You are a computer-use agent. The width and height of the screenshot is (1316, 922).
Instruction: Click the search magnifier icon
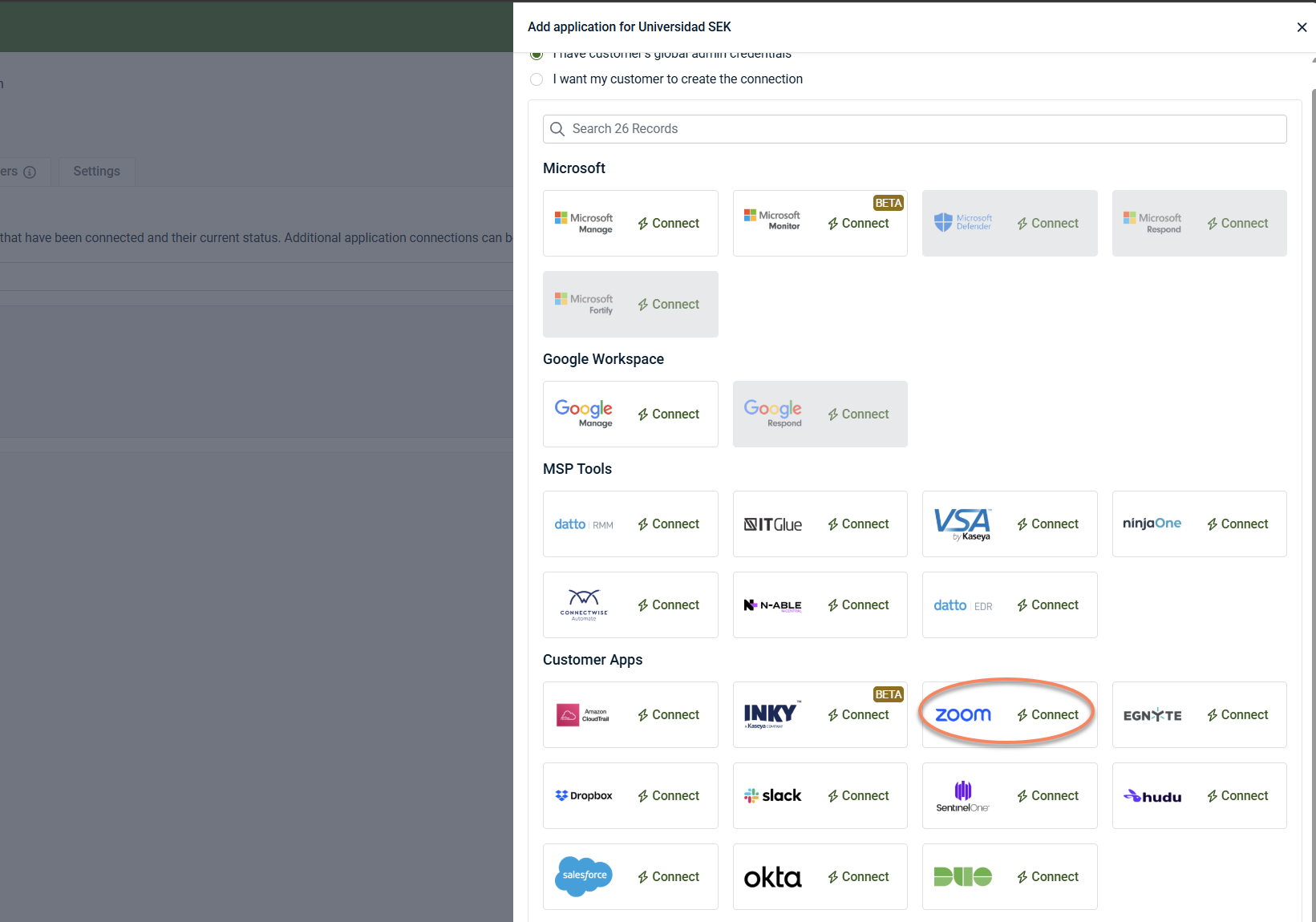(557, 129)
